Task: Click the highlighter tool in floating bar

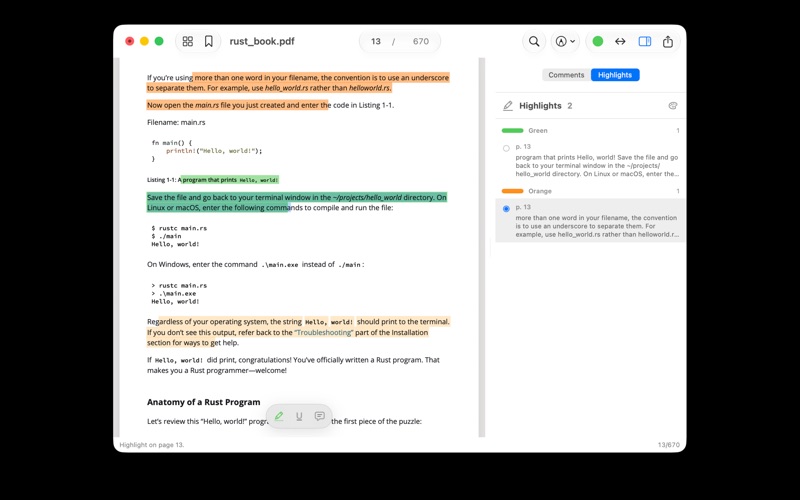Action: pyautogui.click(x=279, y=416)
